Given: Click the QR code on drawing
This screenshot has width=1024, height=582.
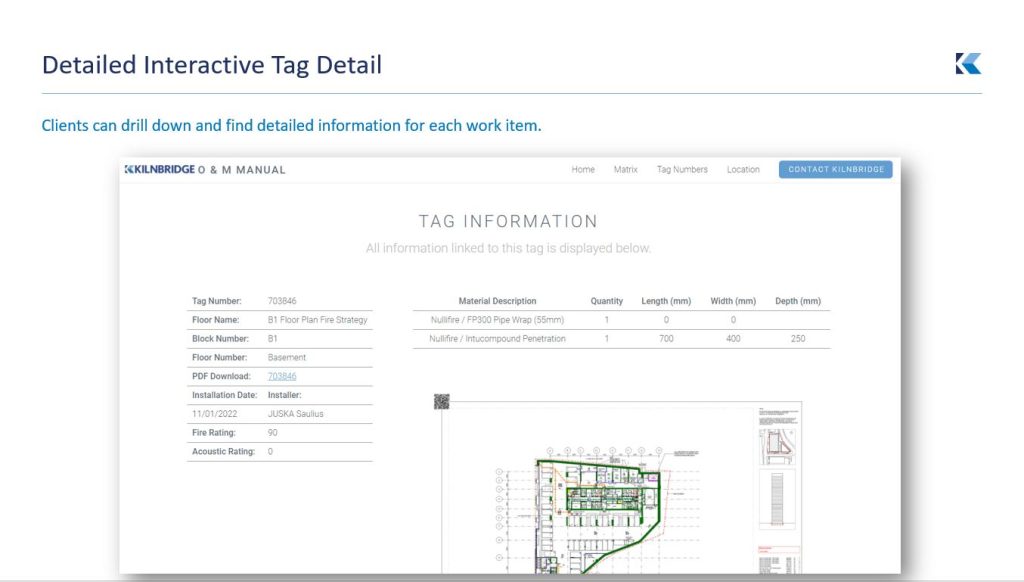Looking at the screenshot, I should 441,401.
